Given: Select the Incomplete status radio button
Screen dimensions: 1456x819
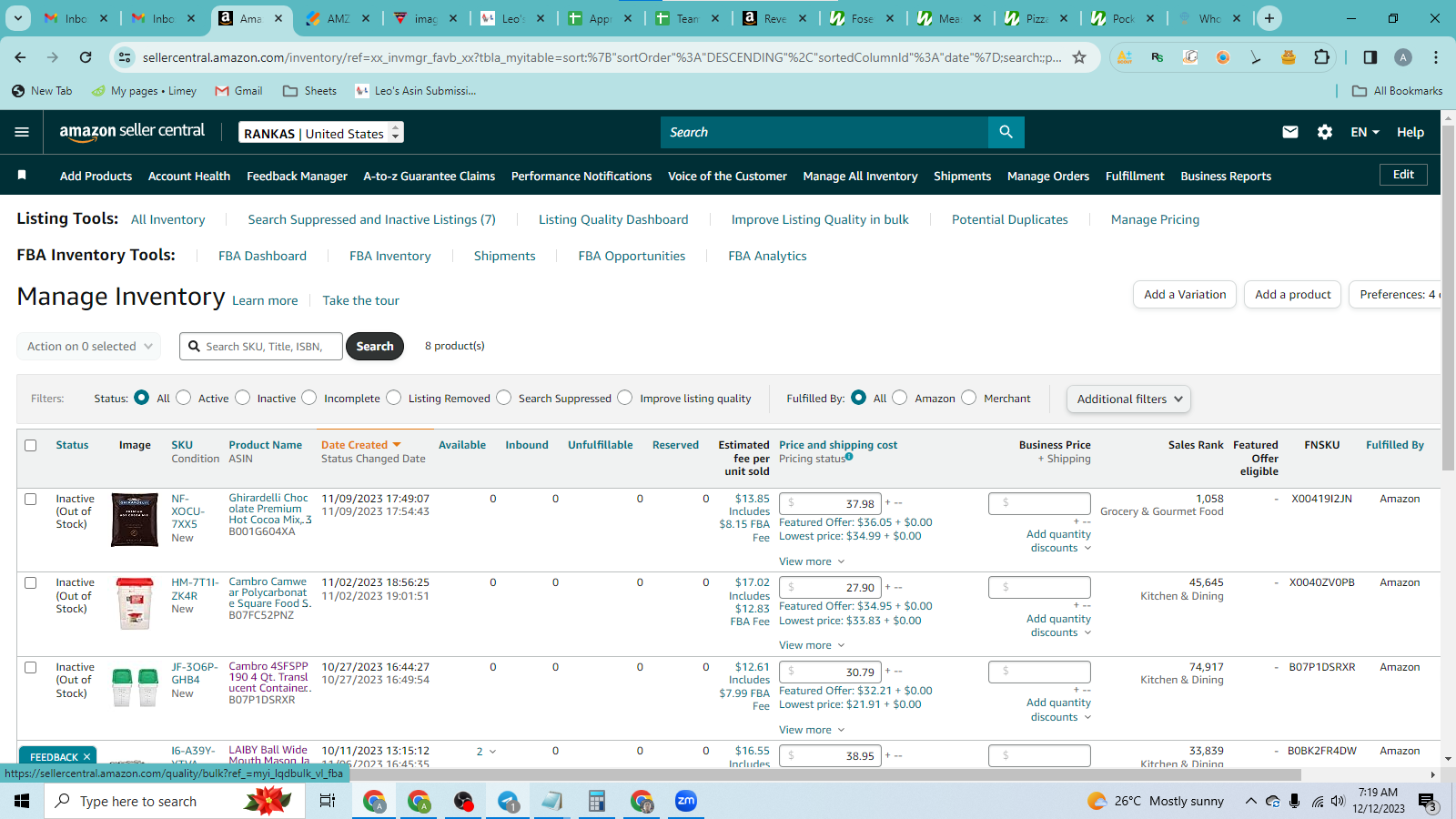Looking at the screenshot, I should pos(309,398).
